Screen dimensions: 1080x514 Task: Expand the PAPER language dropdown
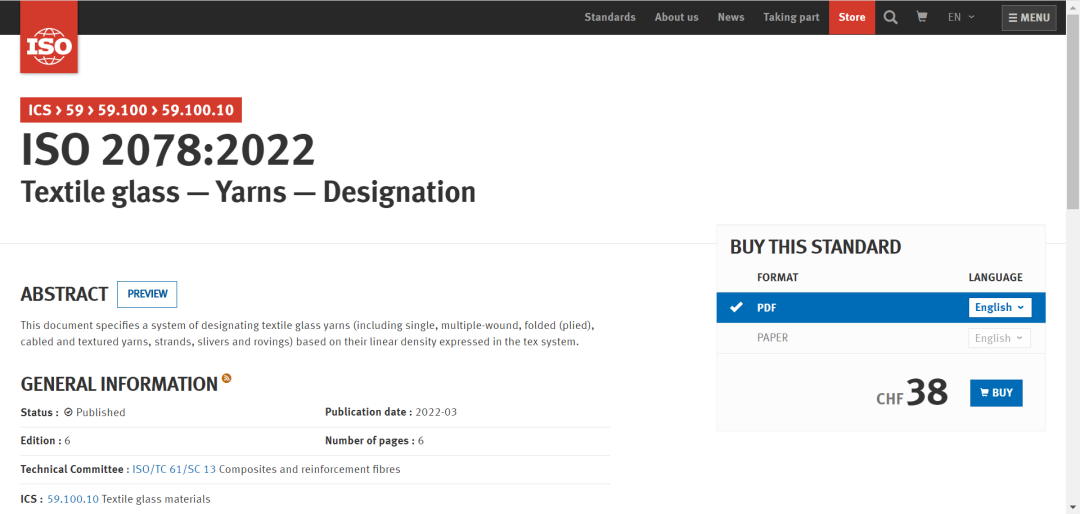click(999, 338)
